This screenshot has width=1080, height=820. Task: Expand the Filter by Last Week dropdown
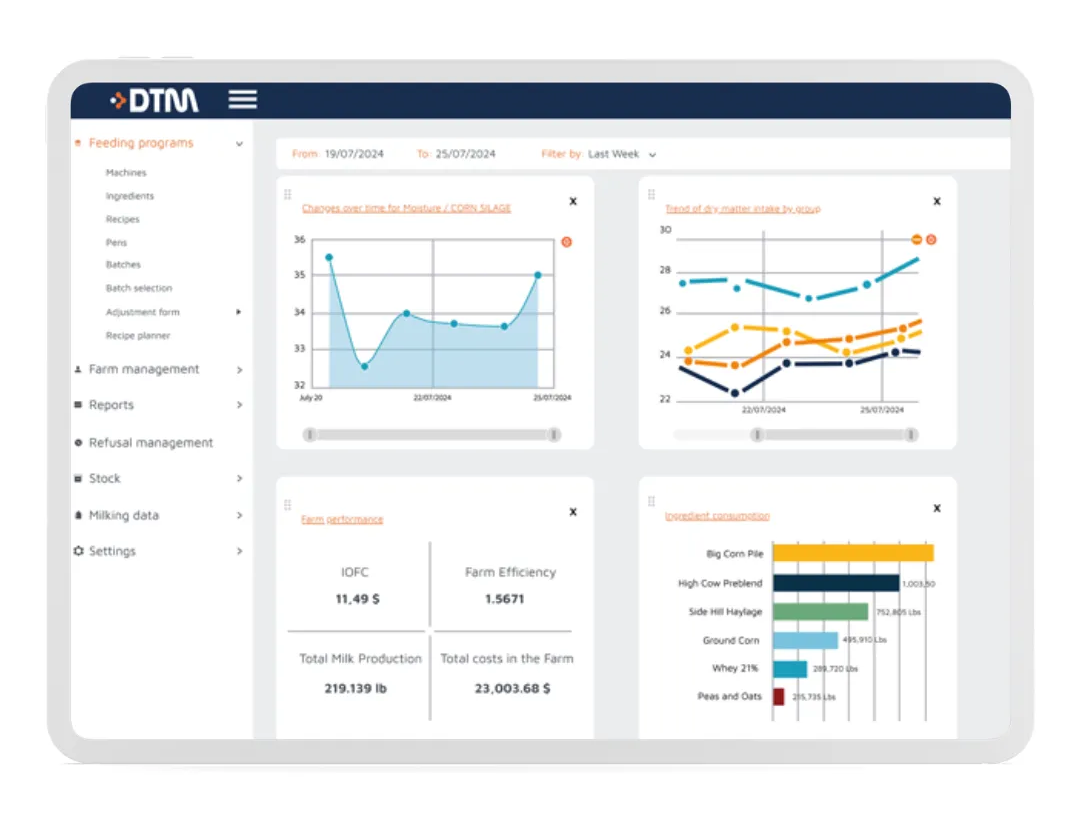618,154
